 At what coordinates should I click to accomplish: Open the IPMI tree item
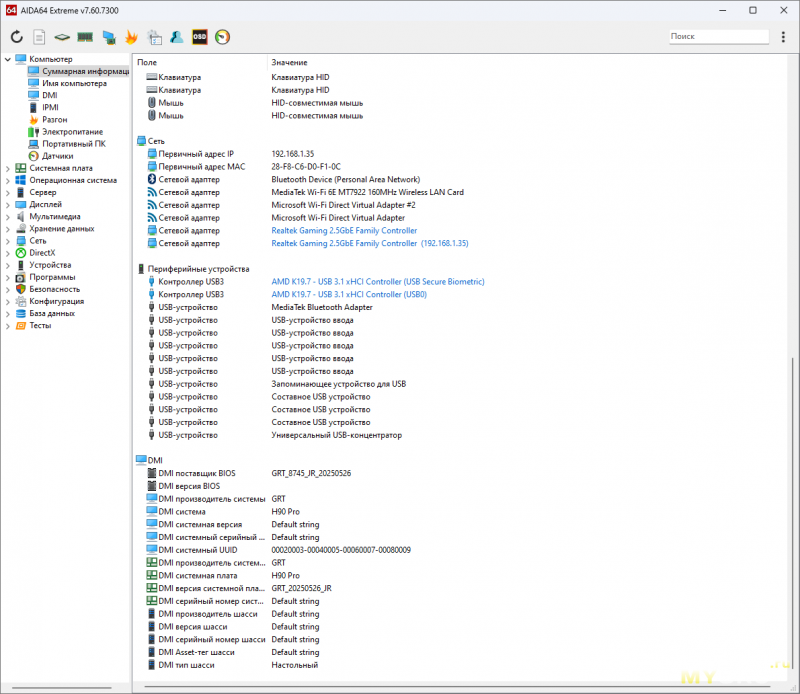pyautogui.click(x=51, y=107)
